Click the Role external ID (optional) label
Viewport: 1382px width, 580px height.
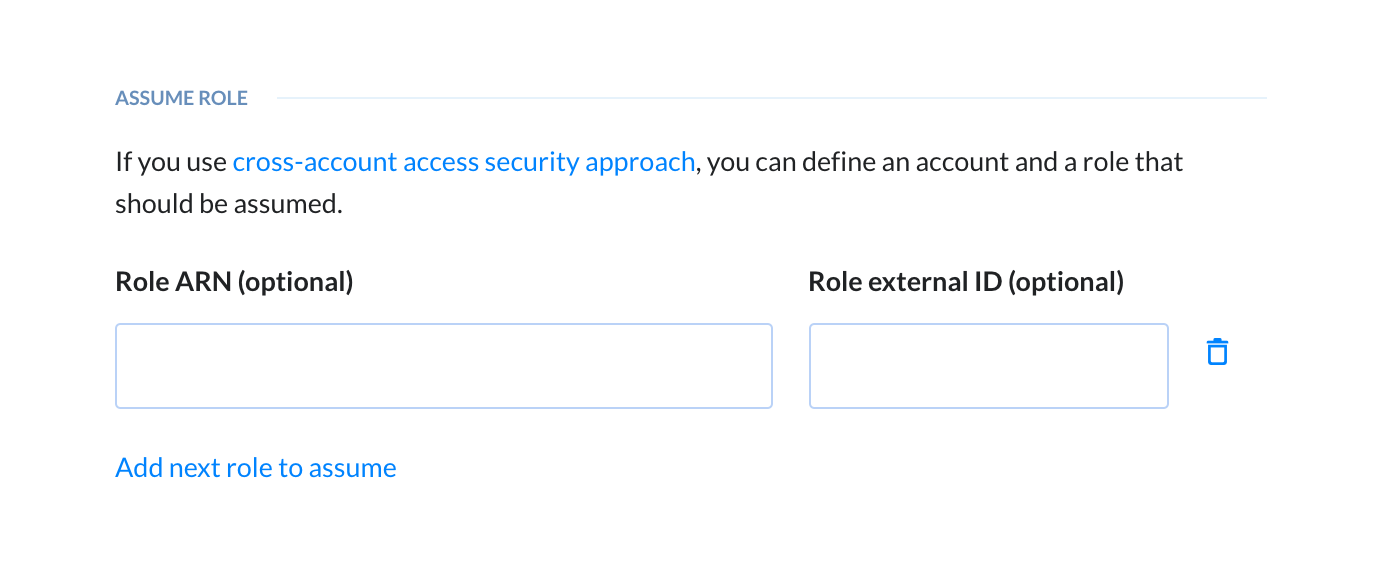tap(966, 282)
